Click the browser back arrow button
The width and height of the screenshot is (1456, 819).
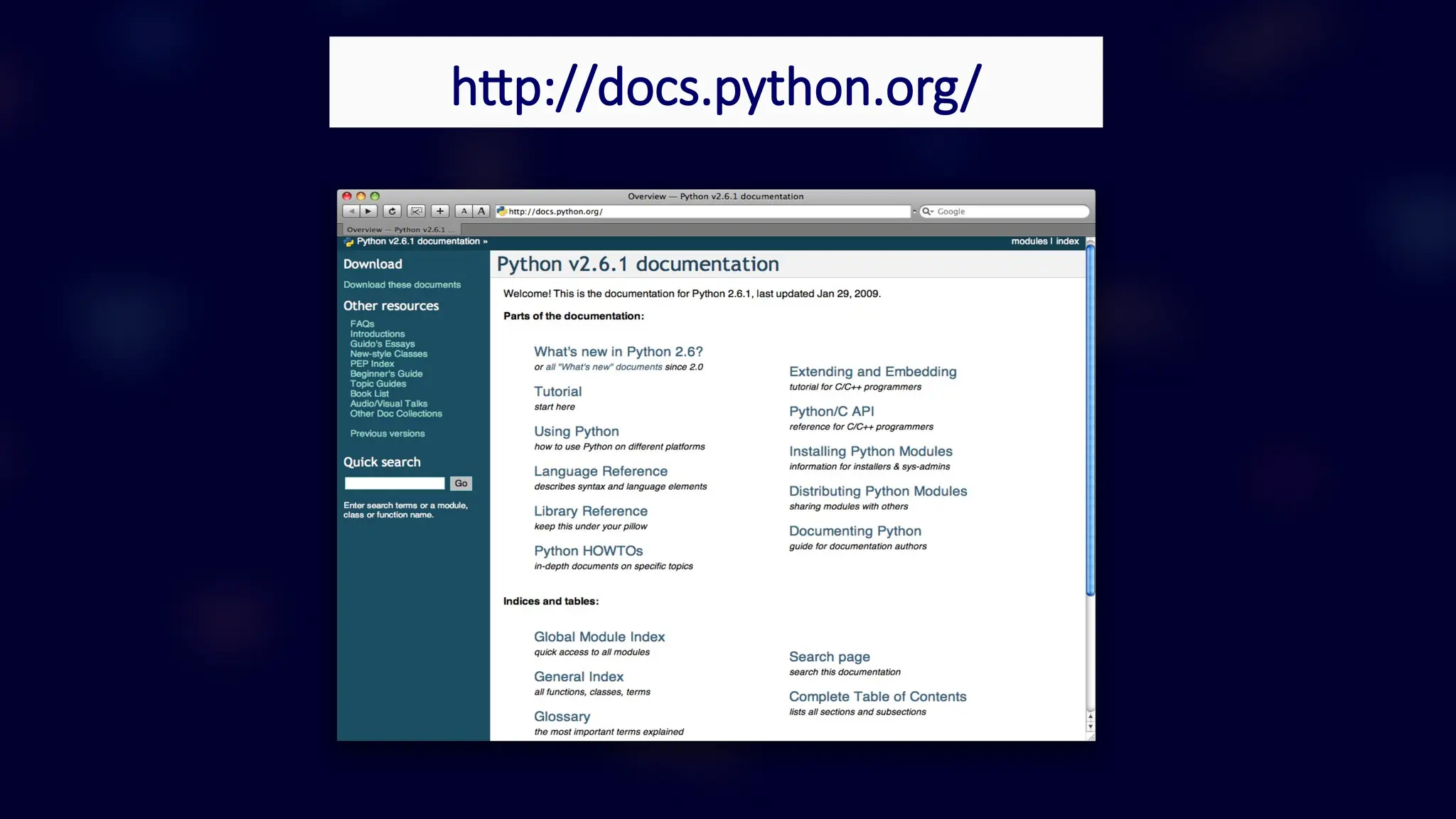click(x=351, y=211)
